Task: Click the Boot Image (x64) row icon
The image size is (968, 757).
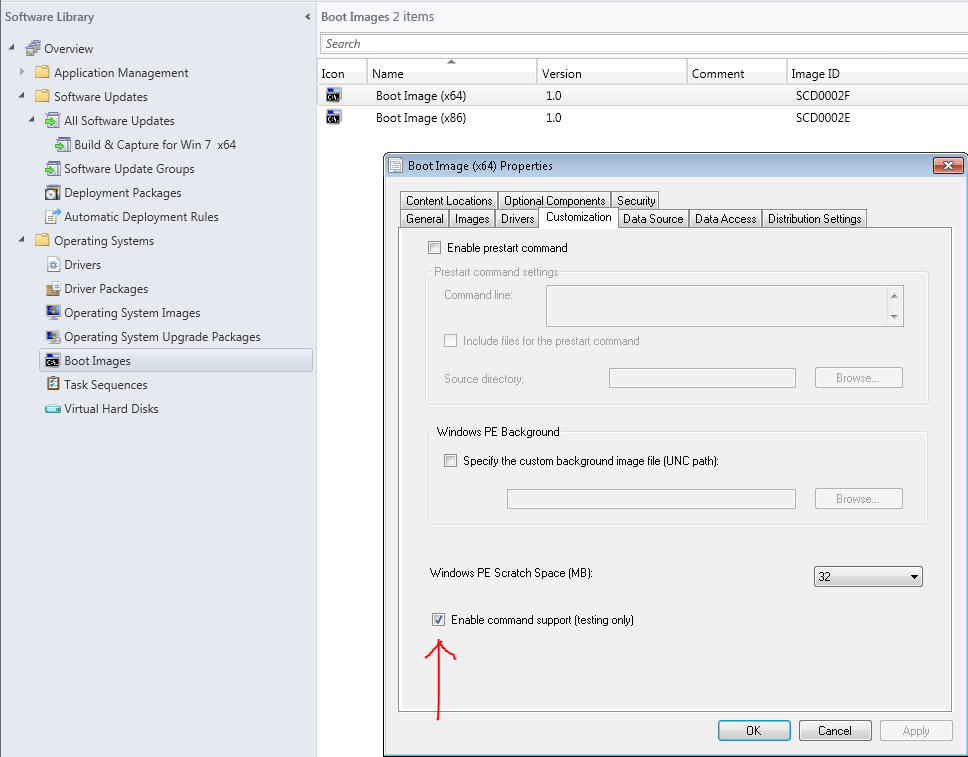Action: 333,95
